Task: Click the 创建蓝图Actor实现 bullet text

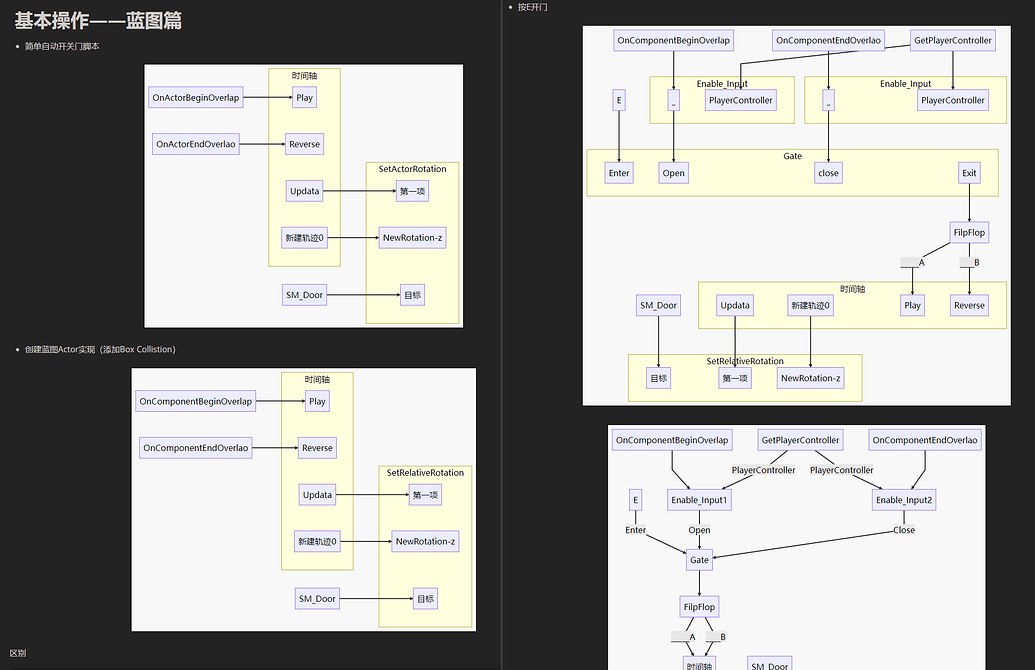Action: click(x=100, y=349)
